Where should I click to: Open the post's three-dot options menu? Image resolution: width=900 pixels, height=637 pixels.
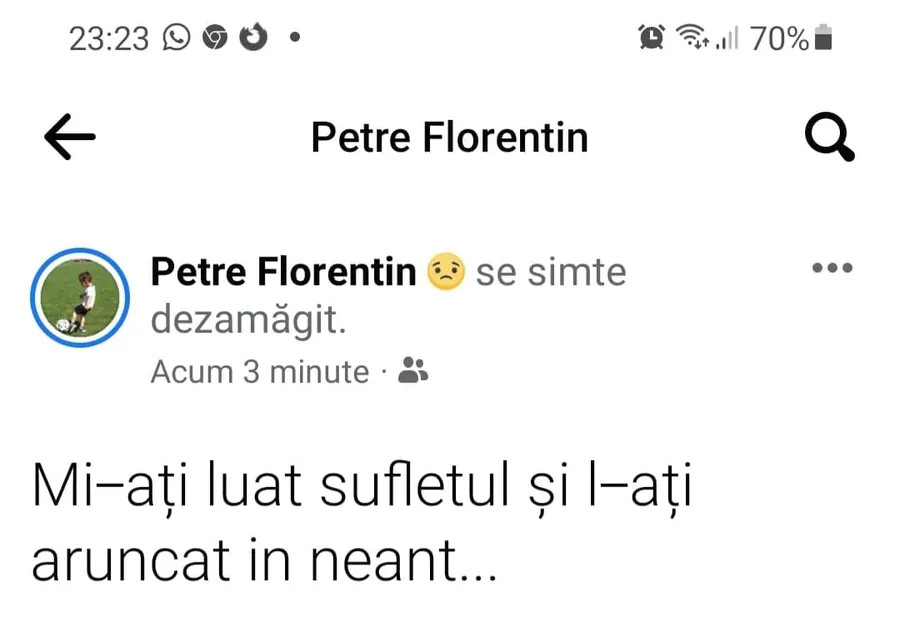click(832, 268)
